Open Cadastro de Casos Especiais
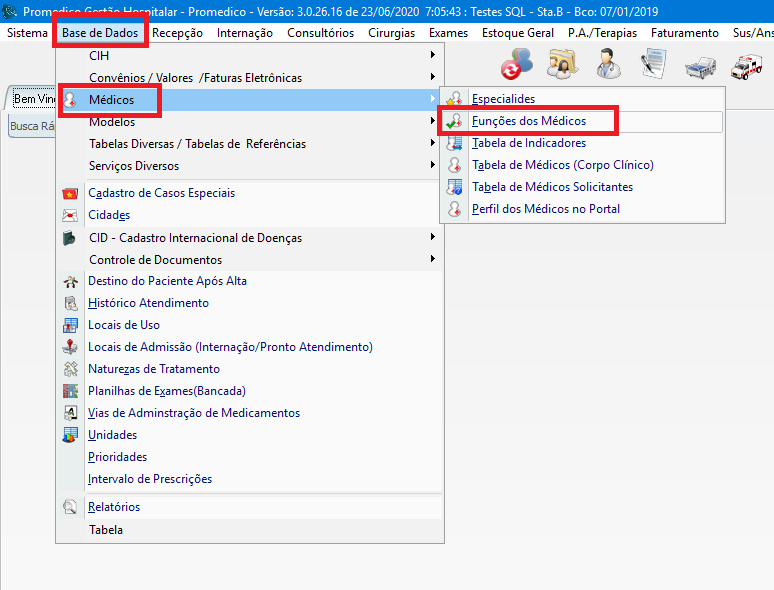The height and width of the screenshot is (590, 774). point(250,193)
